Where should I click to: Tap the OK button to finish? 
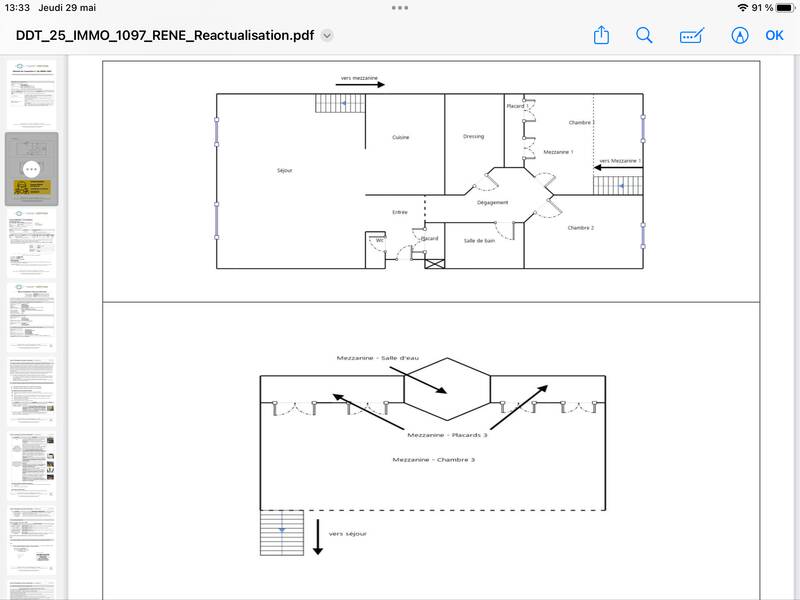click(x=774, y=35)
